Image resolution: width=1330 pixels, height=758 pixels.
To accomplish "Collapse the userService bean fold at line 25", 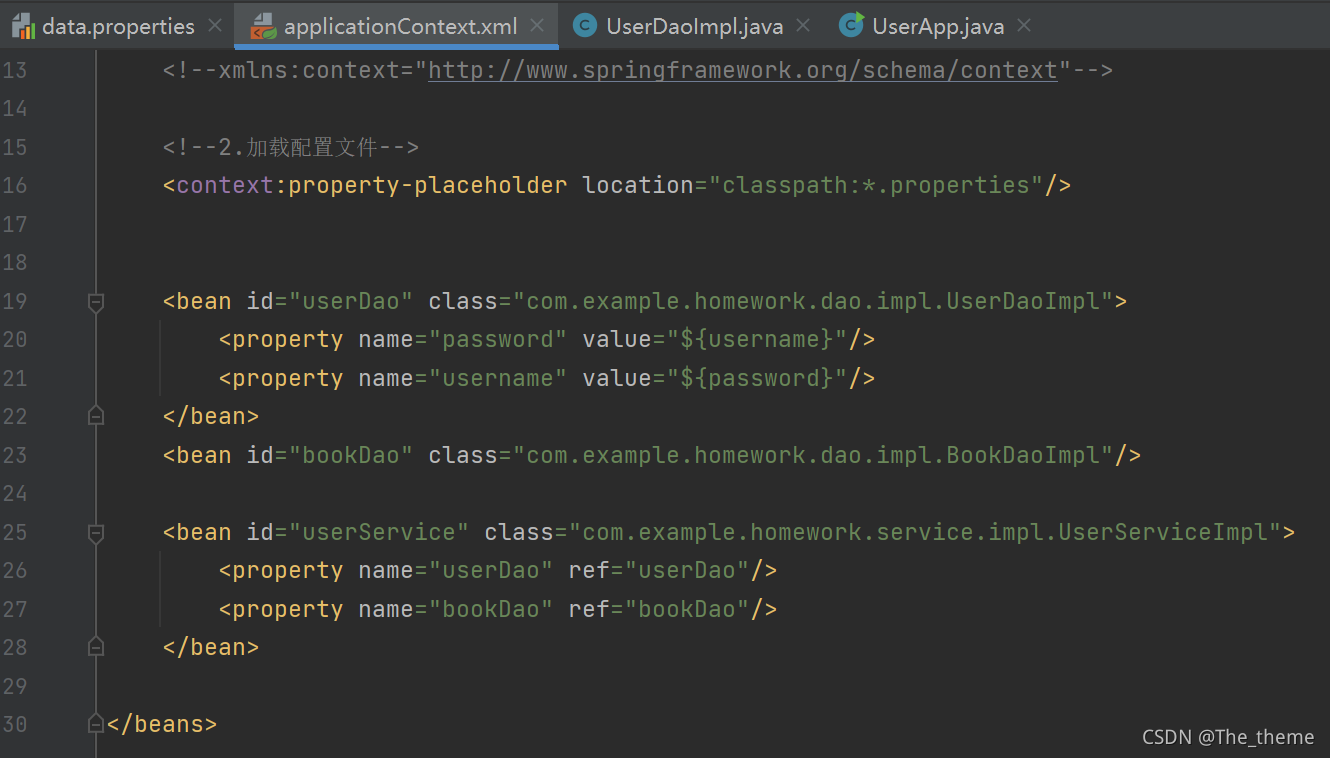I will pos(96,532).
